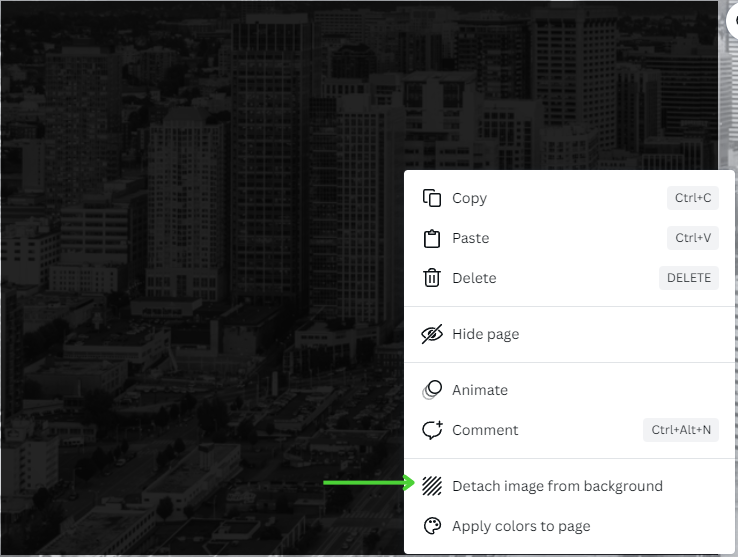
Task: Select the Copy menu entry text
Action: (469, 198)
